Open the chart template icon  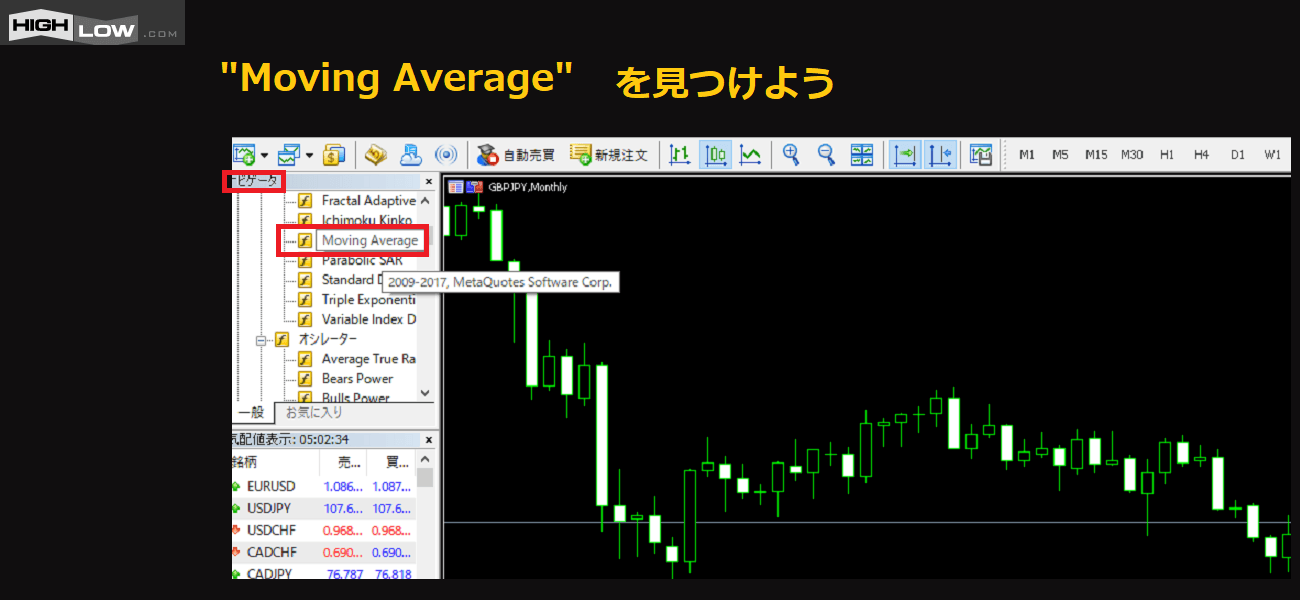pos(981,155)
